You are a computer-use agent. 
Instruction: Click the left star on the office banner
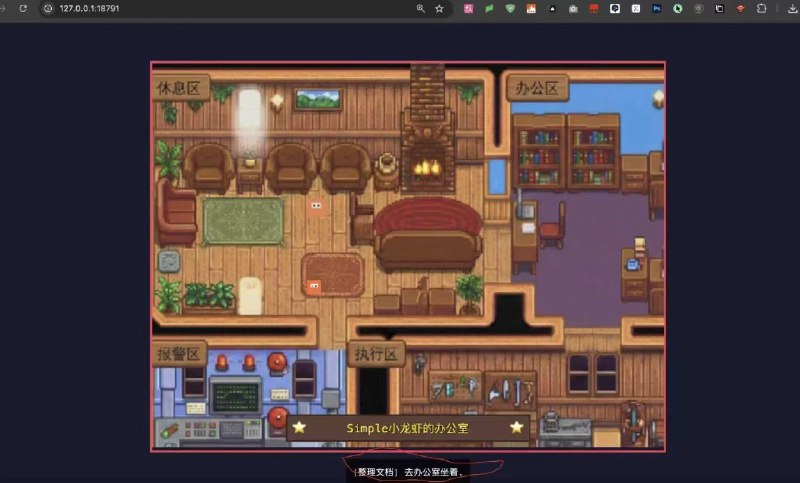[x=299, y=427]
